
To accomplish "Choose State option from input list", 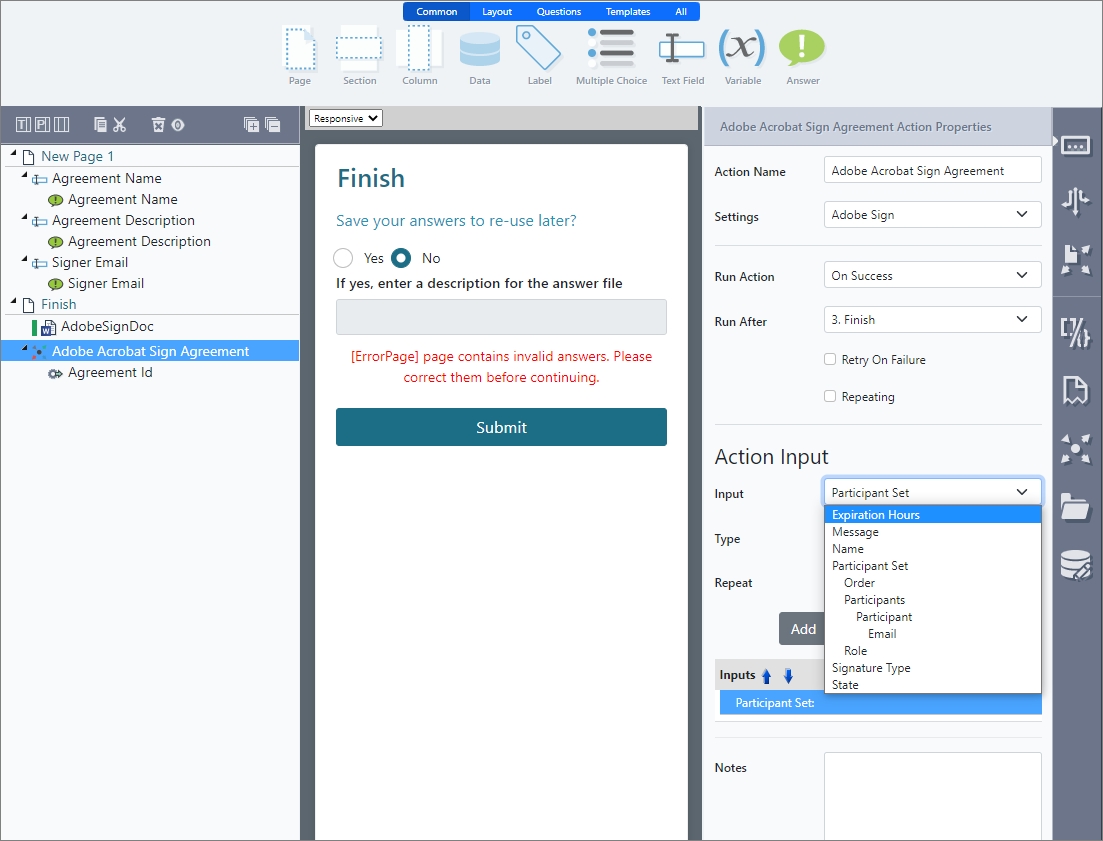I will tap(932, 685).
